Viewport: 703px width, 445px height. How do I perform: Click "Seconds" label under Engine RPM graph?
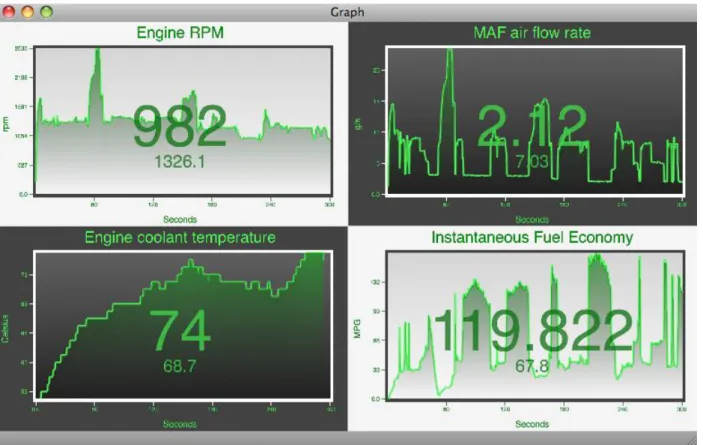180,220
